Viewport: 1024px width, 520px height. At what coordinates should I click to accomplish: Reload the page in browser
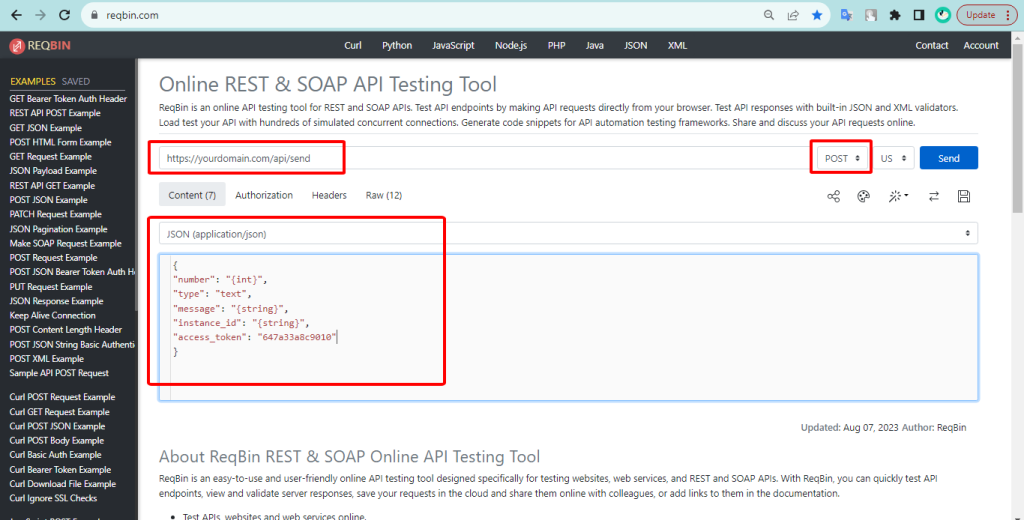click(x=64, y=15)
